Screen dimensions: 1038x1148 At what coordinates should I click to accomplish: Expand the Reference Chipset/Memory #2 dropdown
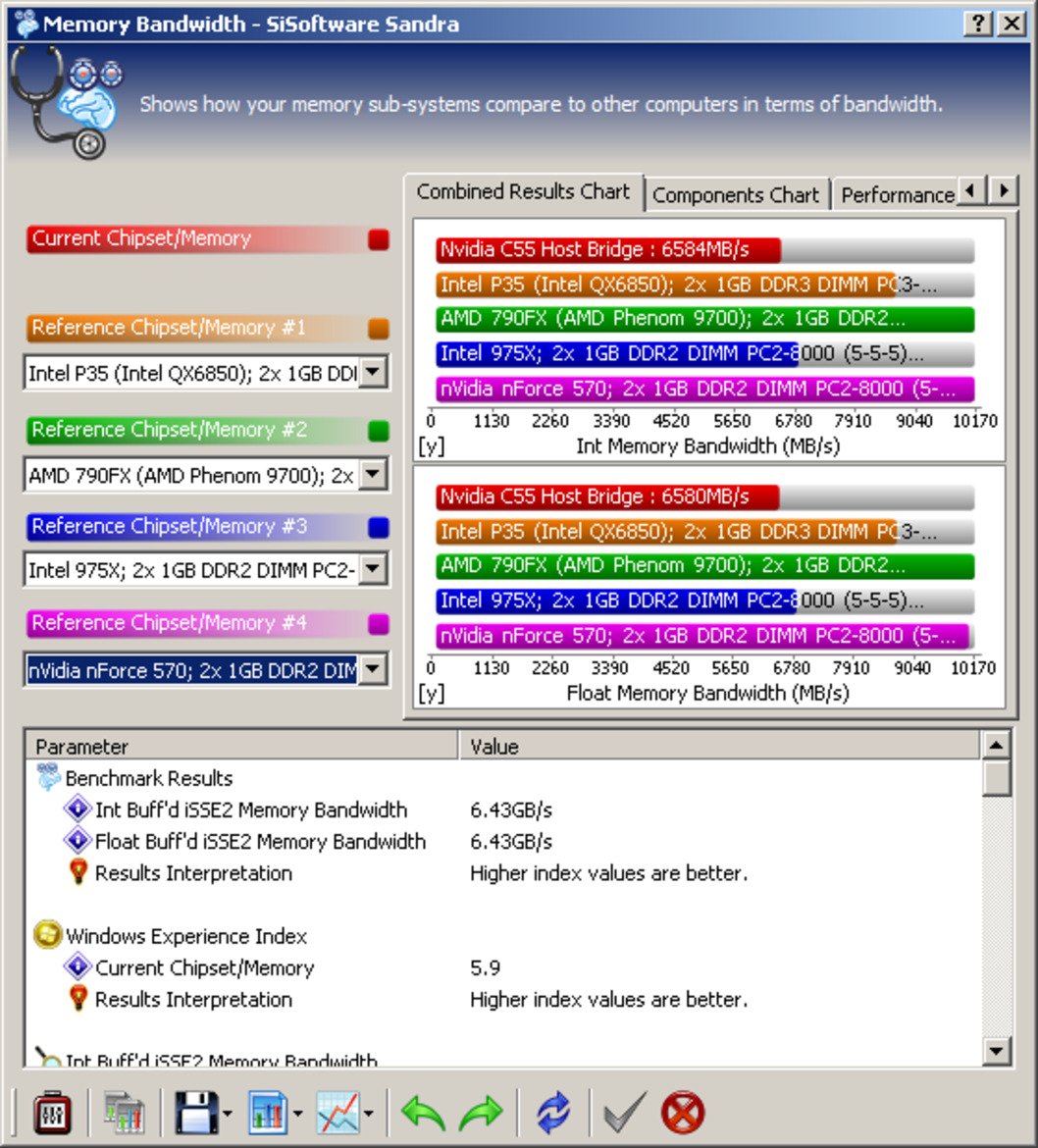click(373, 475)
